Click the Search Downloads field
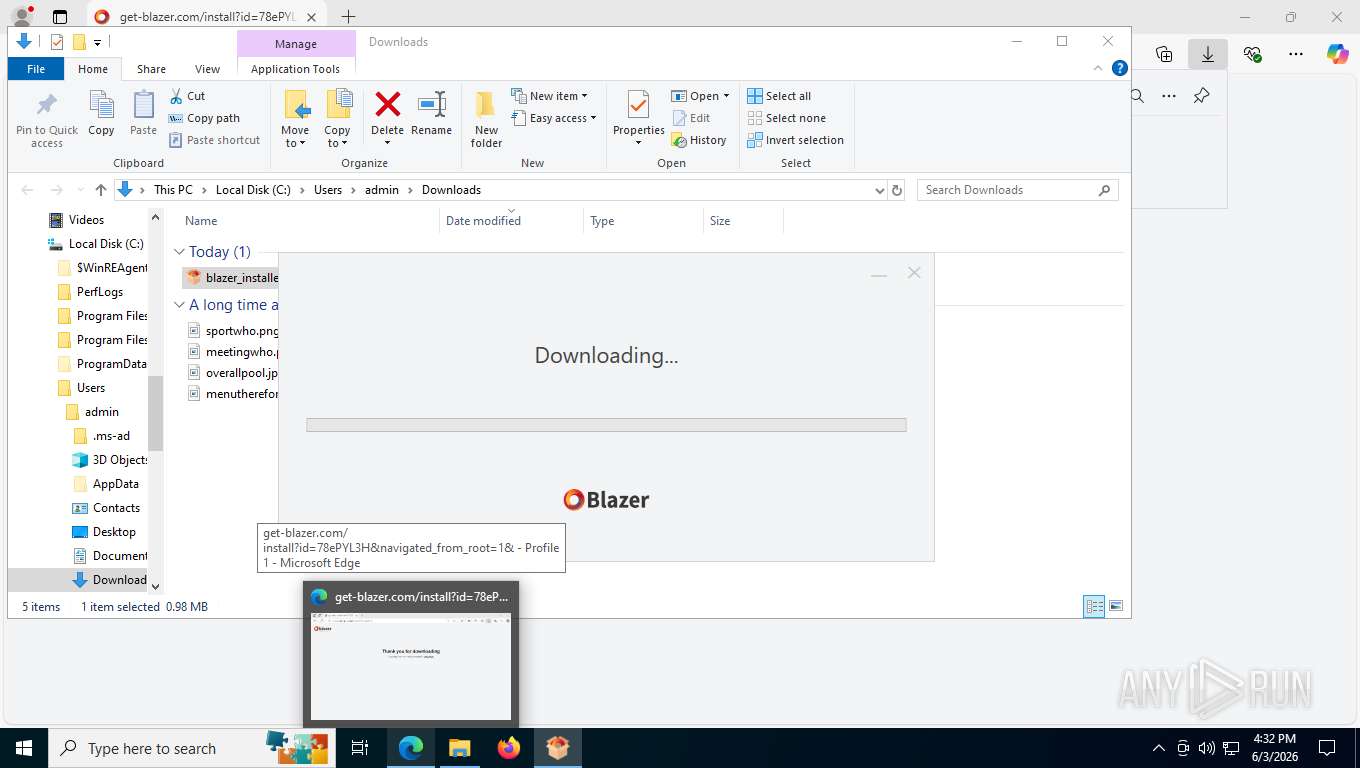Screen dimensions: 1360x768 1017,190
